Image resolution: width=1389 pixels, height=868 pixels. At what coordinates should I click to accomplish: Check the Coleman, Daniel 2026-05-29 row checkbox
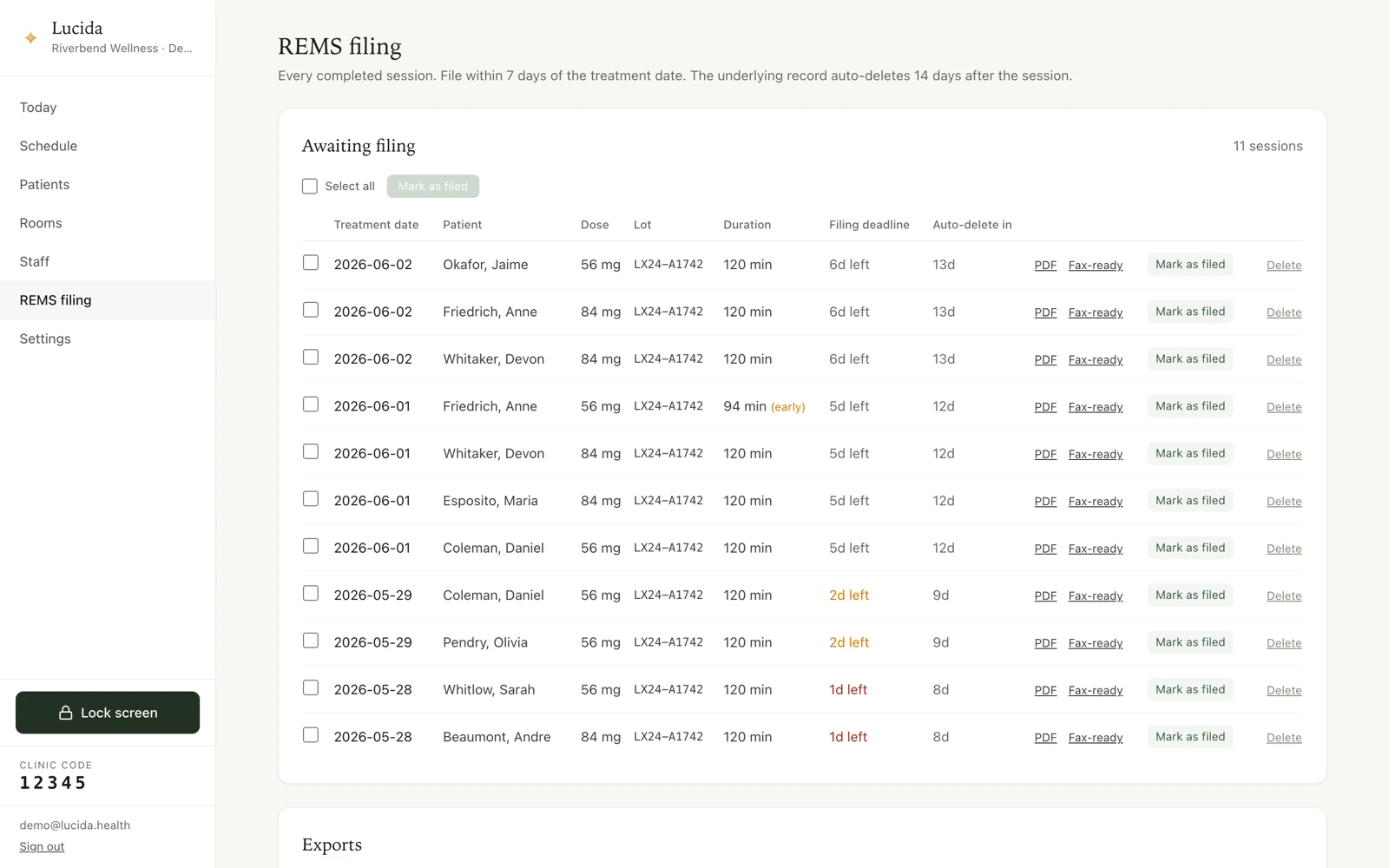311,594
